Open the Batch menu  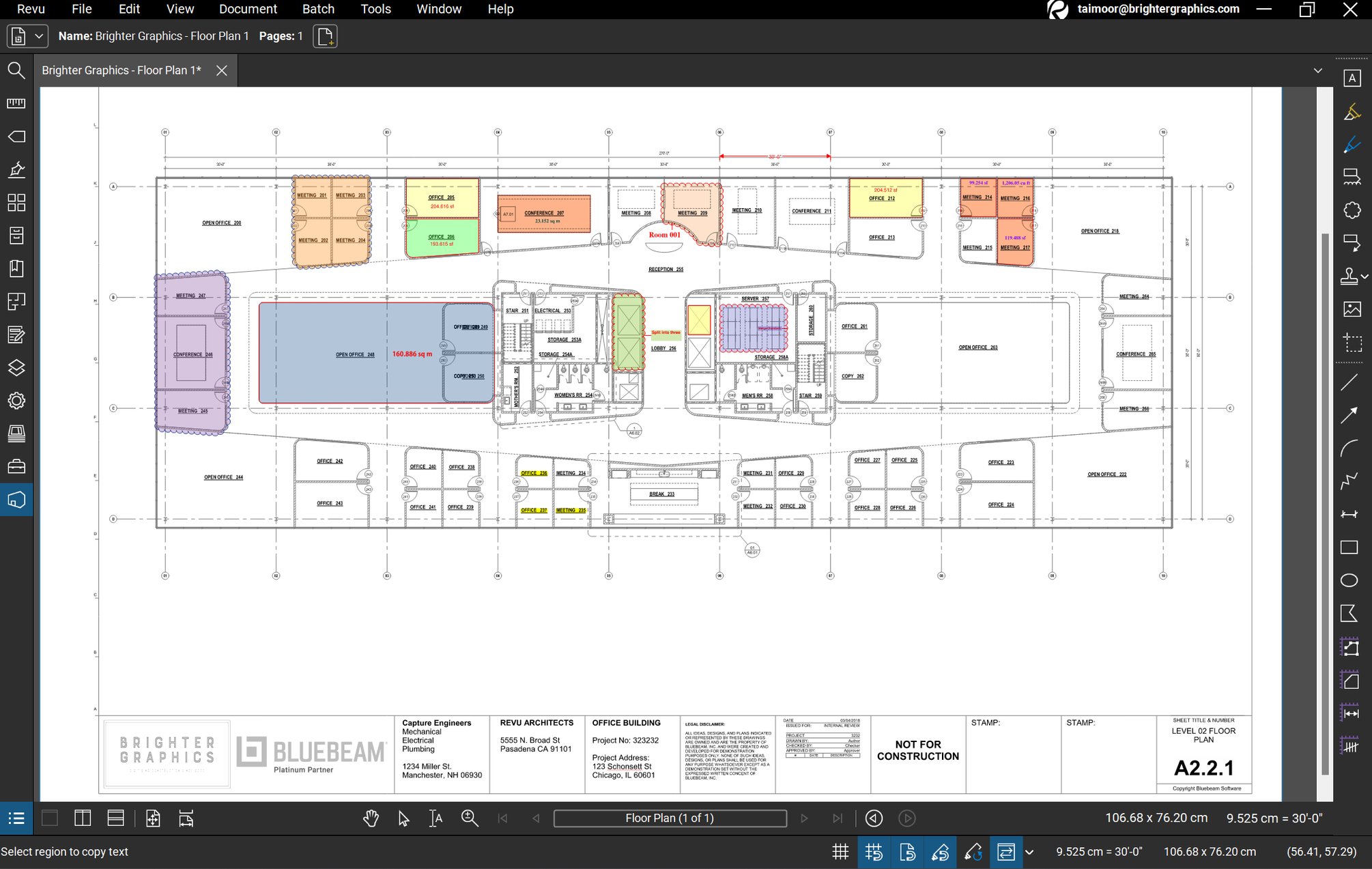319,9
